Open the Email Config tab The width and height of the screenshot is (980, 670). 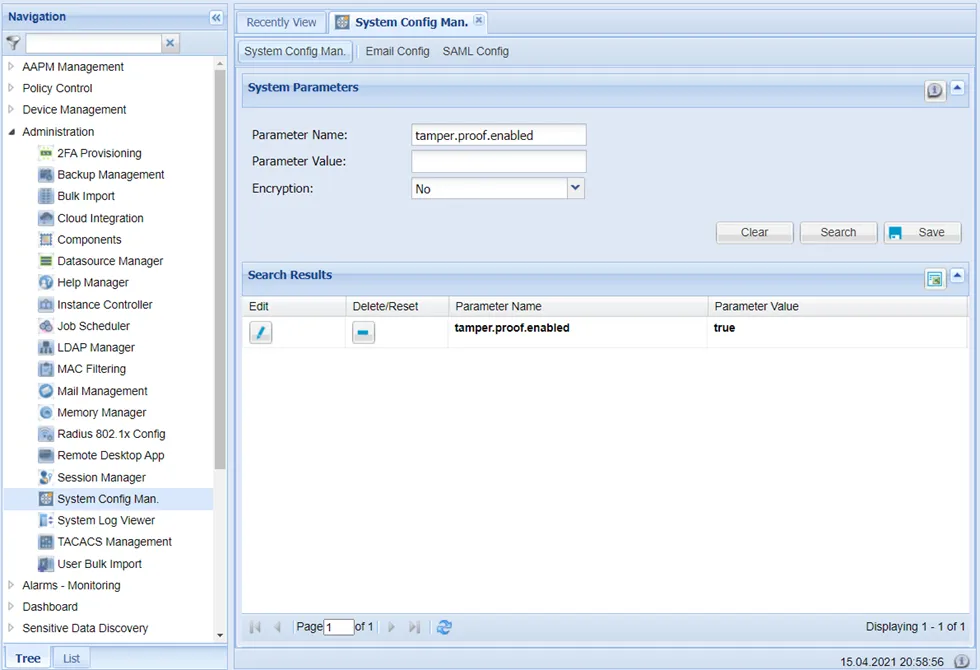click(x=398, y=51)
